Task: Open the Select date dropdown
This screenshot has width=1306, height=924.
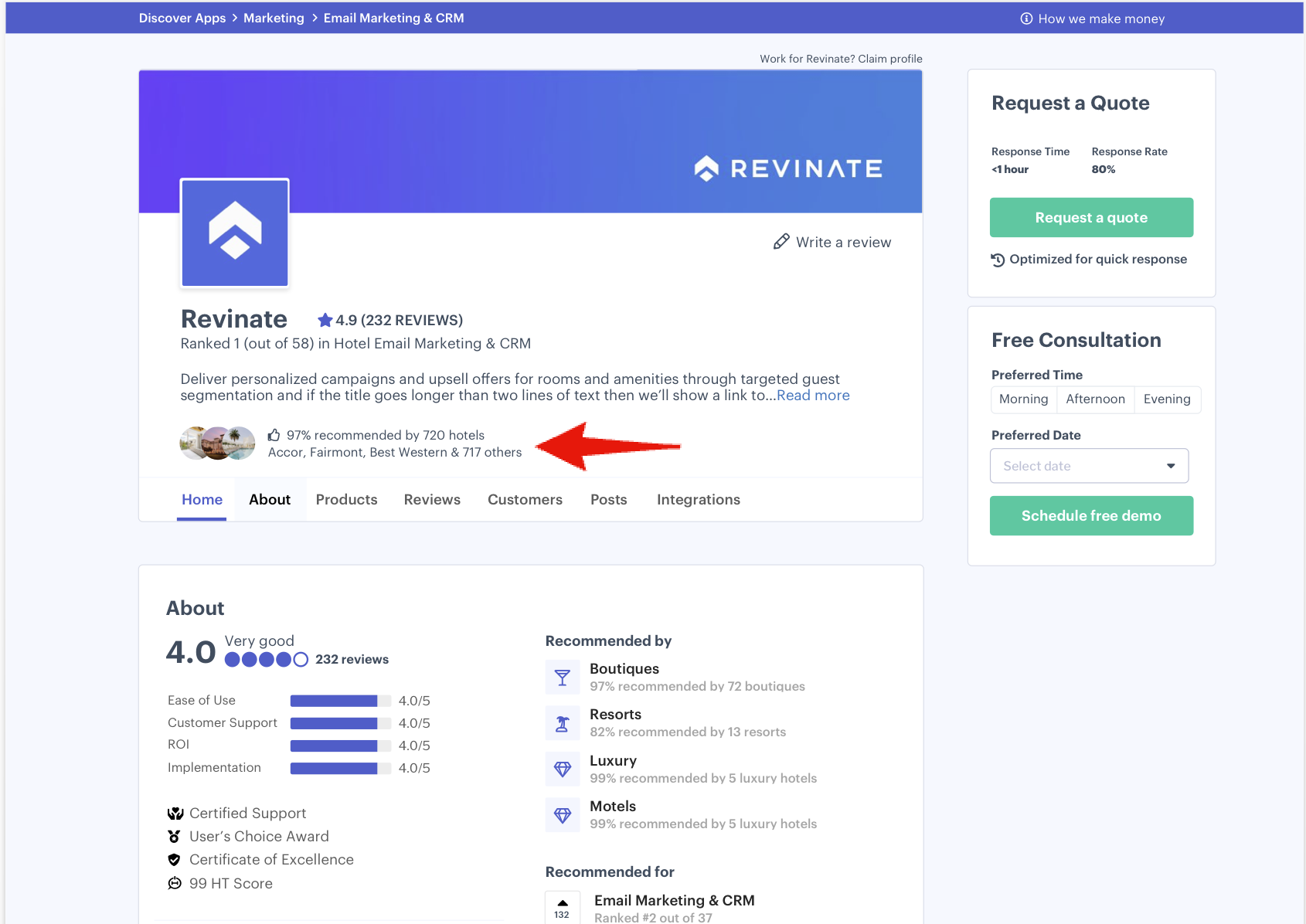Action: click(x=1090, y=466)
